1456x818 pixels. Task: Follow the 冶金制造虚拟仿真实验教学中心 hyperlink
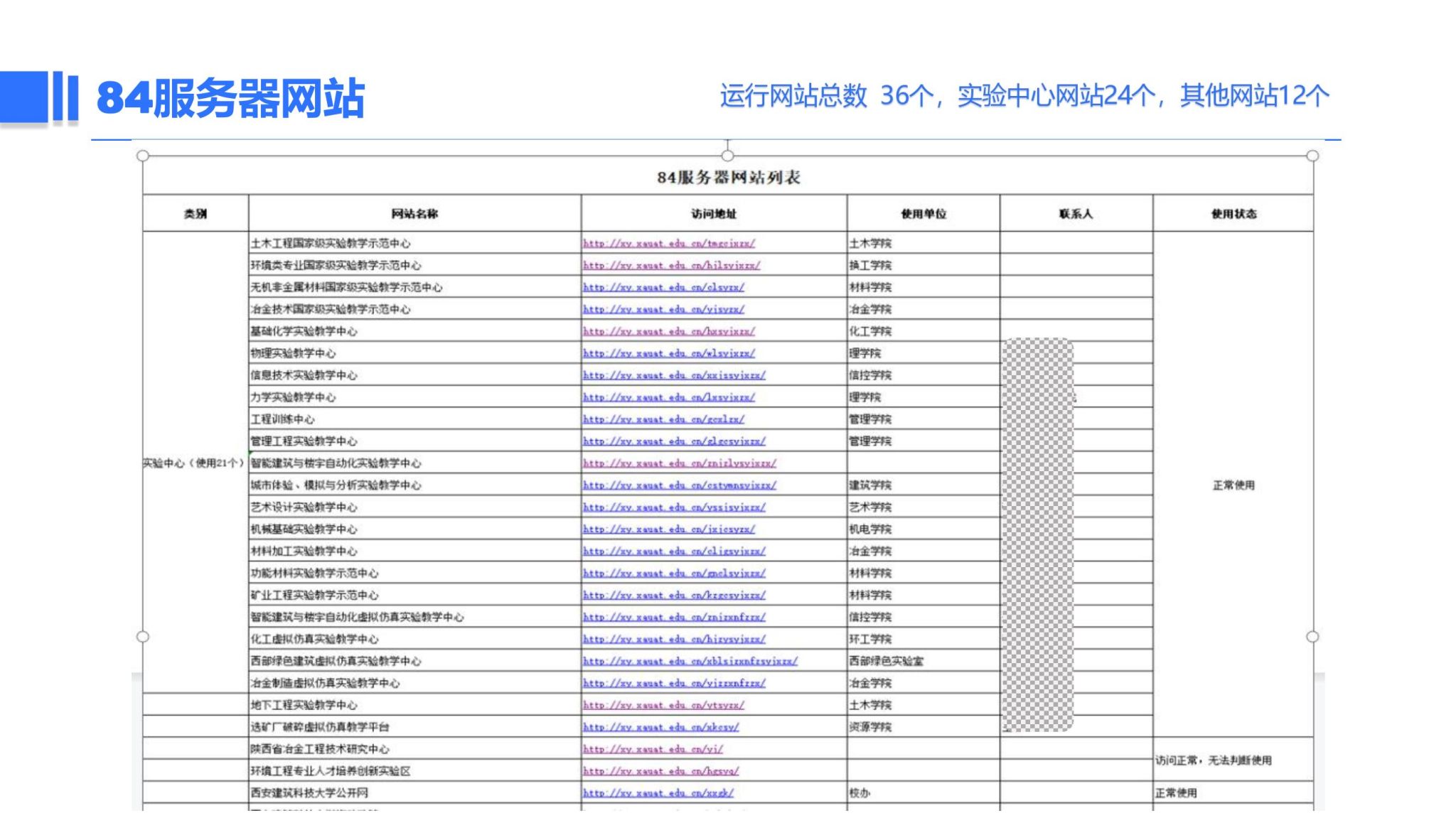(x=674, y=684)
